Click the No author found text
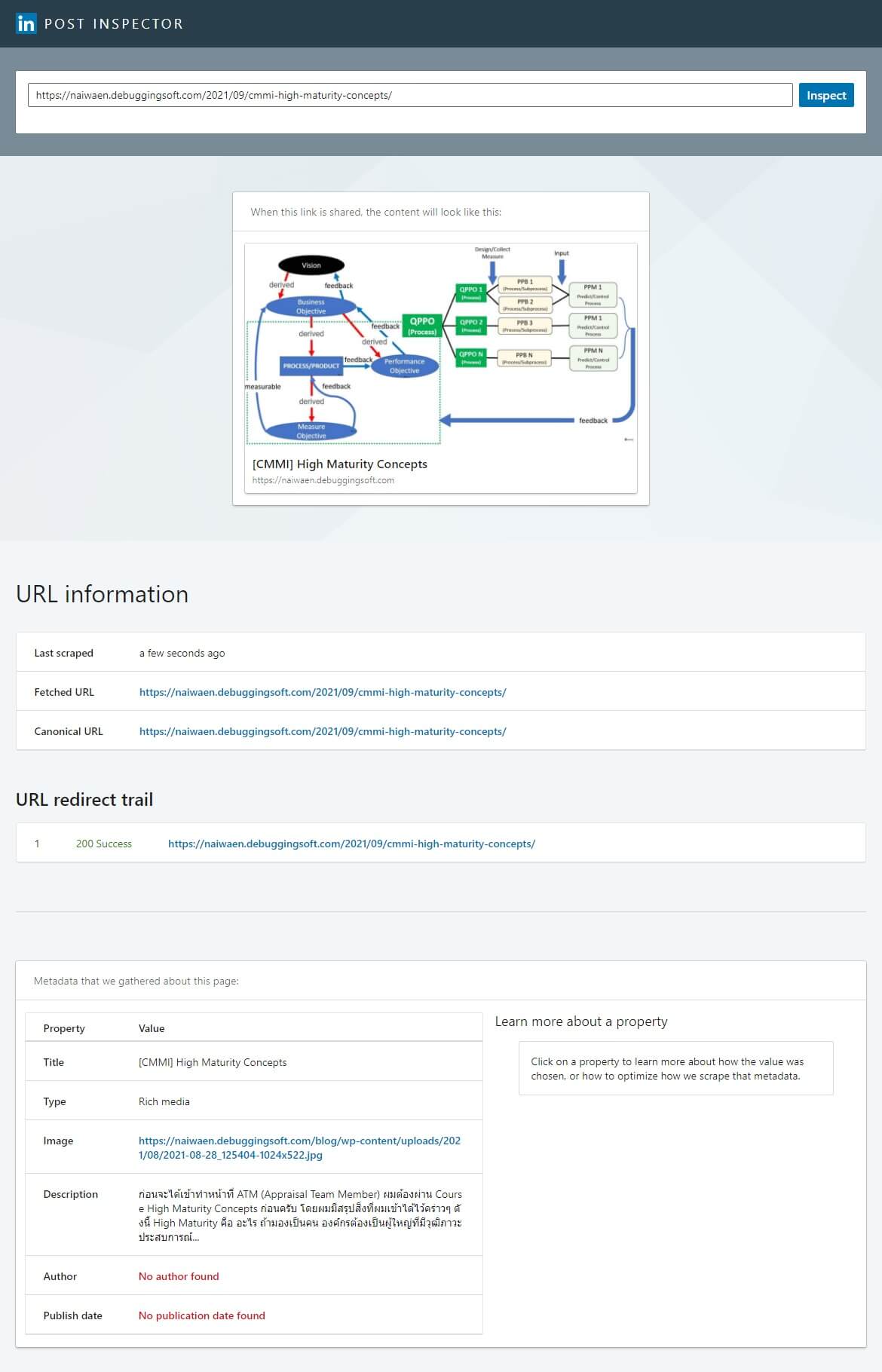The image size is (882, 1372). 179,1276
